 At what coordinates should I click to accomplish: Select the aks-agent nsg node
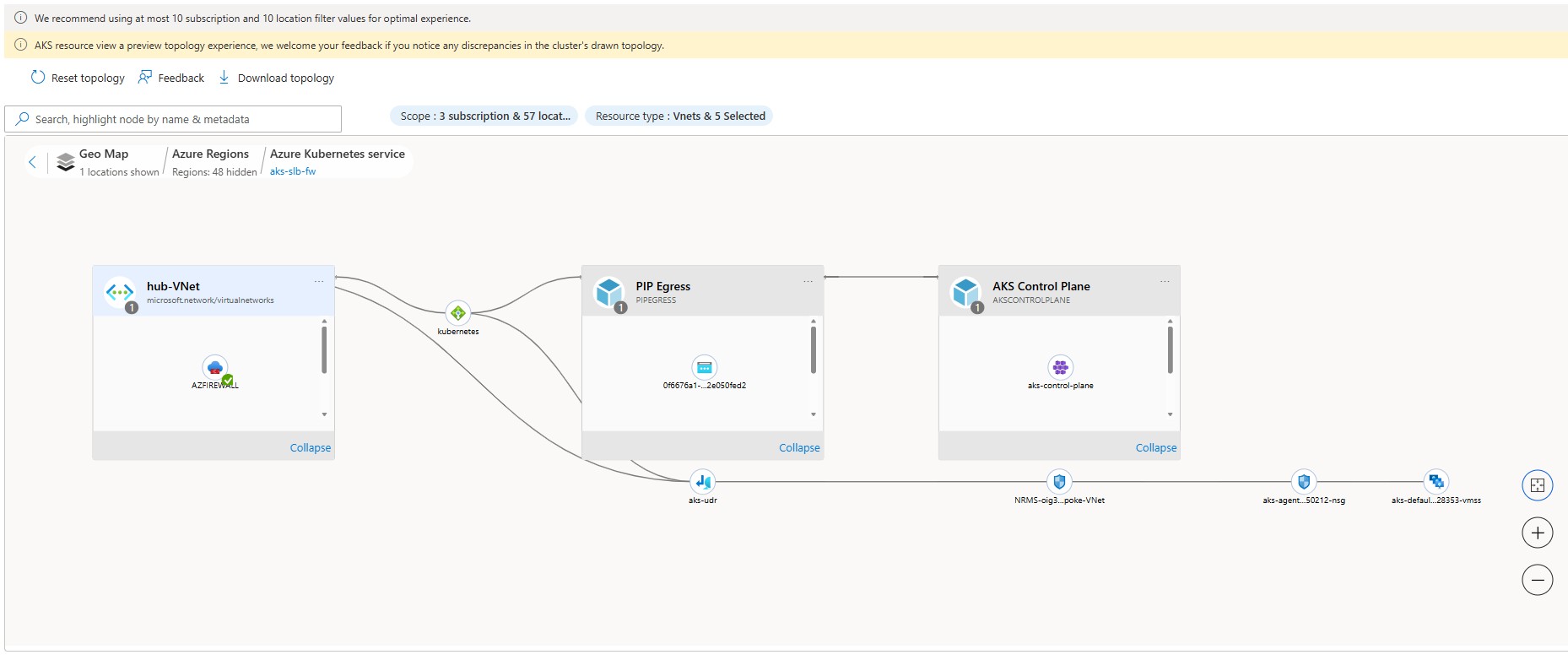(x=1304, y=482)
